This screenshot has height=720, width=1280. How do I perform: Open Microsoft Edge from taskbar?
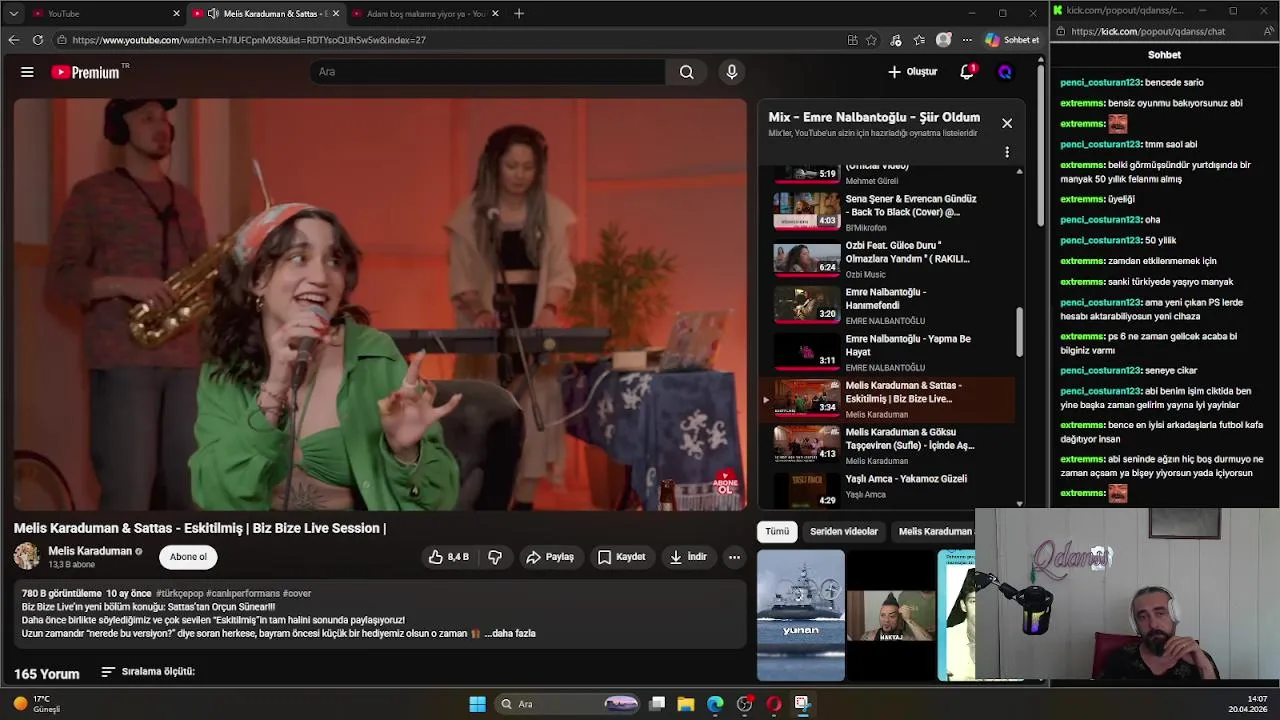pyautogui.click(x=715, y=704)
